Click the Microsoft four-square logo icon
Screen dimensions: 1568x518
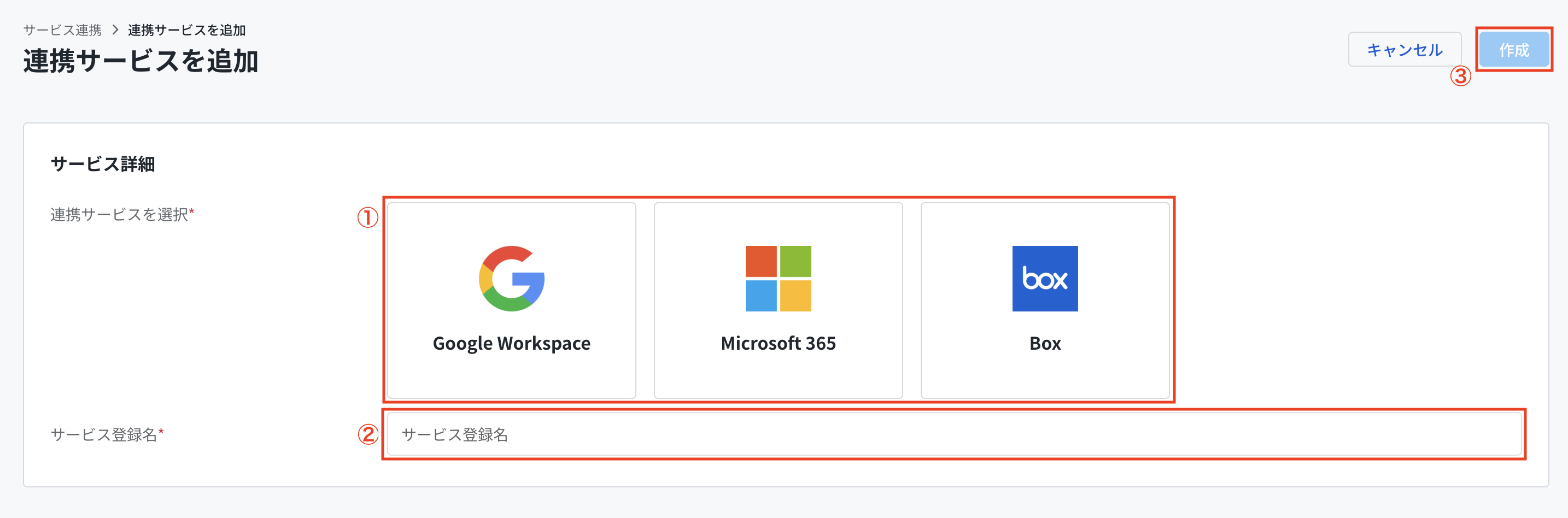[778, 278]
